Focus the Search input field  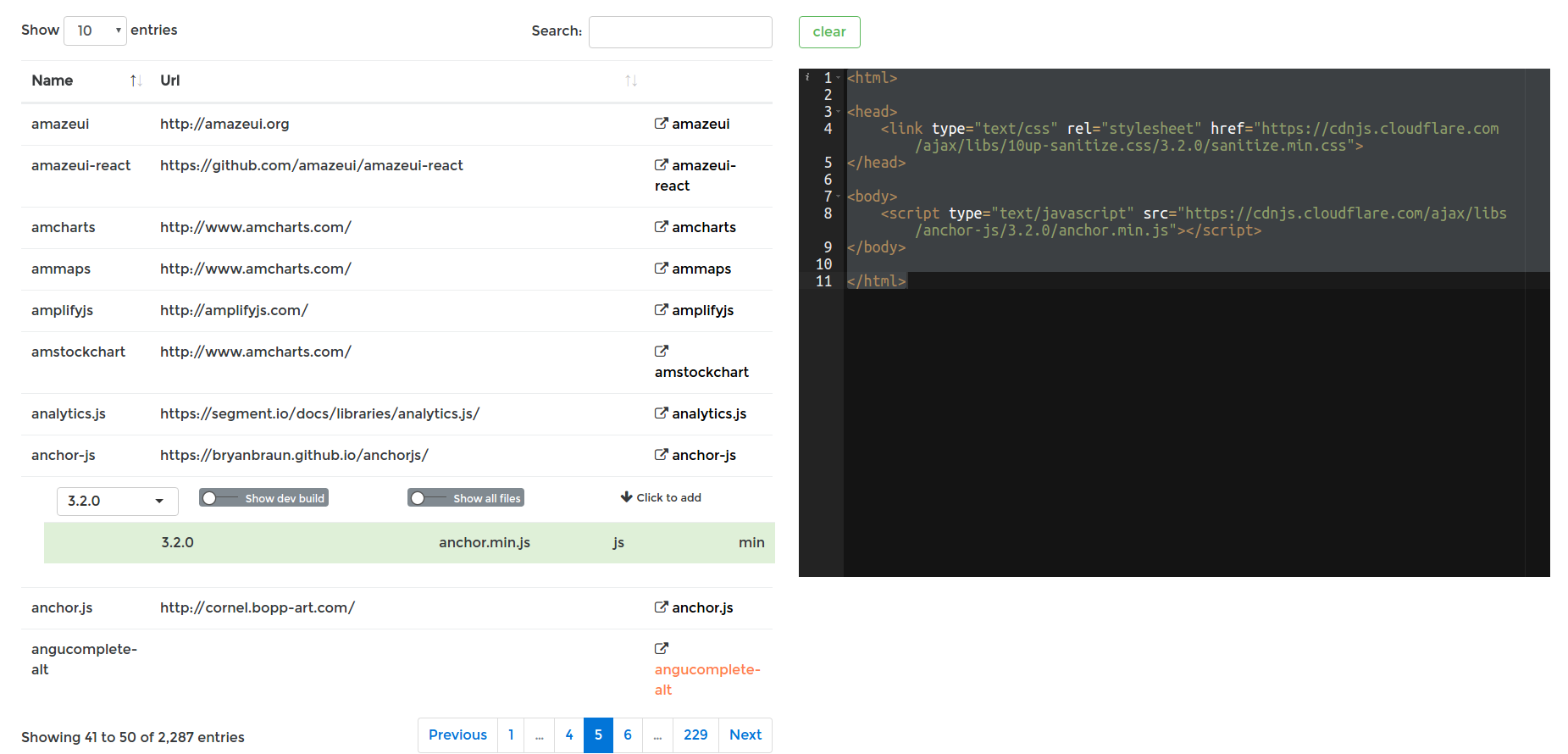coord(680,32)
